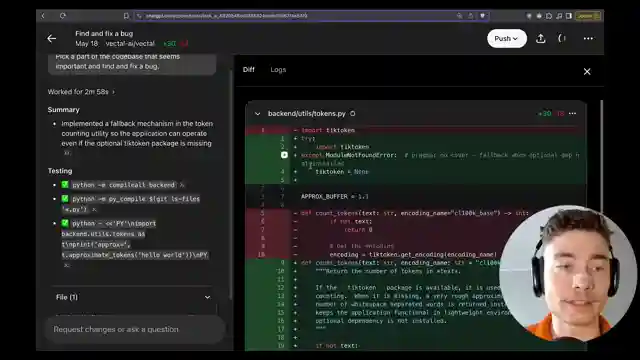
Task: Open the citation icon after the Summary bullet
Action: (x=67, y=153)
